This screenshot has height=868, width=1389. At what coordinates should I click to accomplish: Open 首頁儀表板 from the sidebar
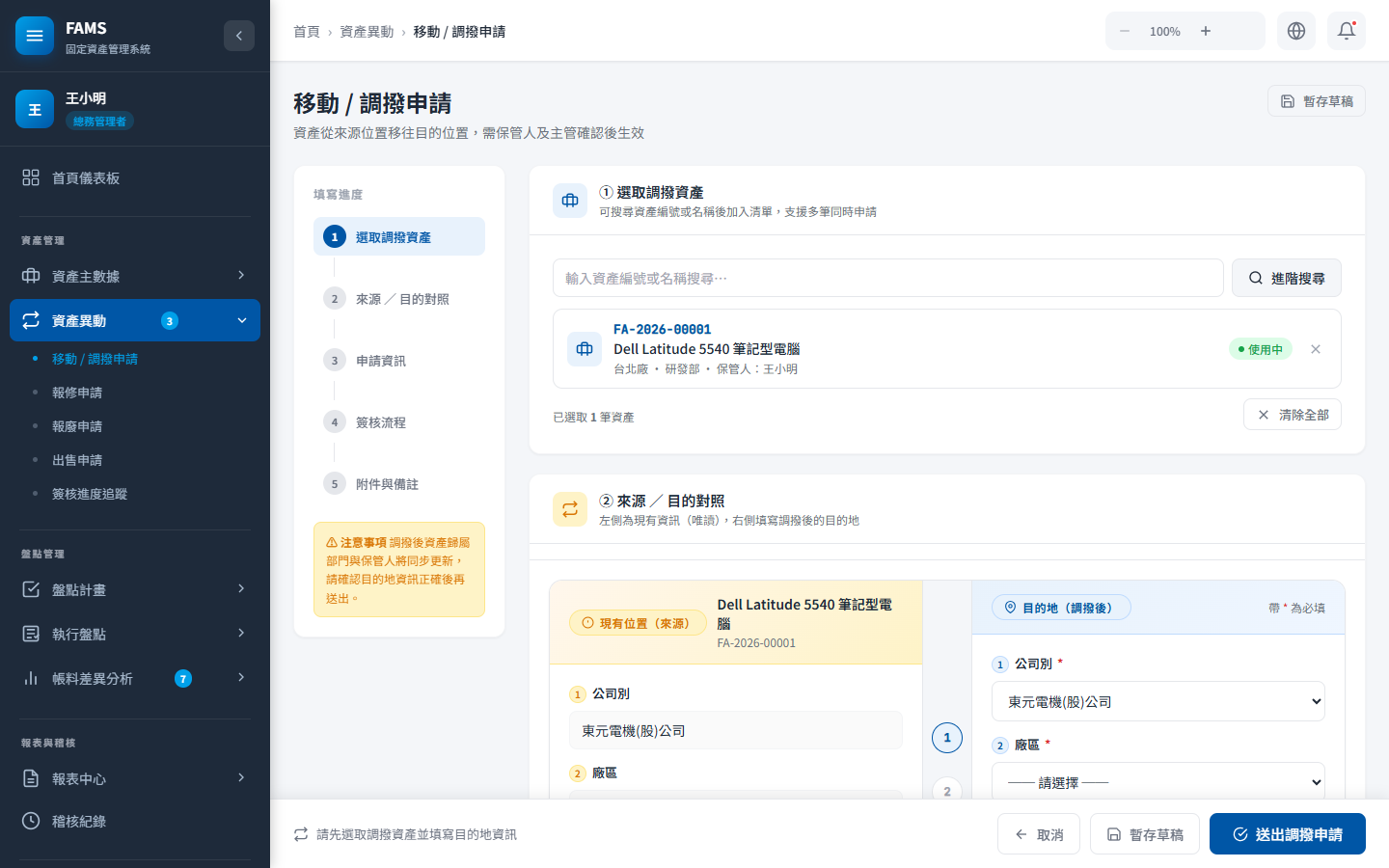86,178
